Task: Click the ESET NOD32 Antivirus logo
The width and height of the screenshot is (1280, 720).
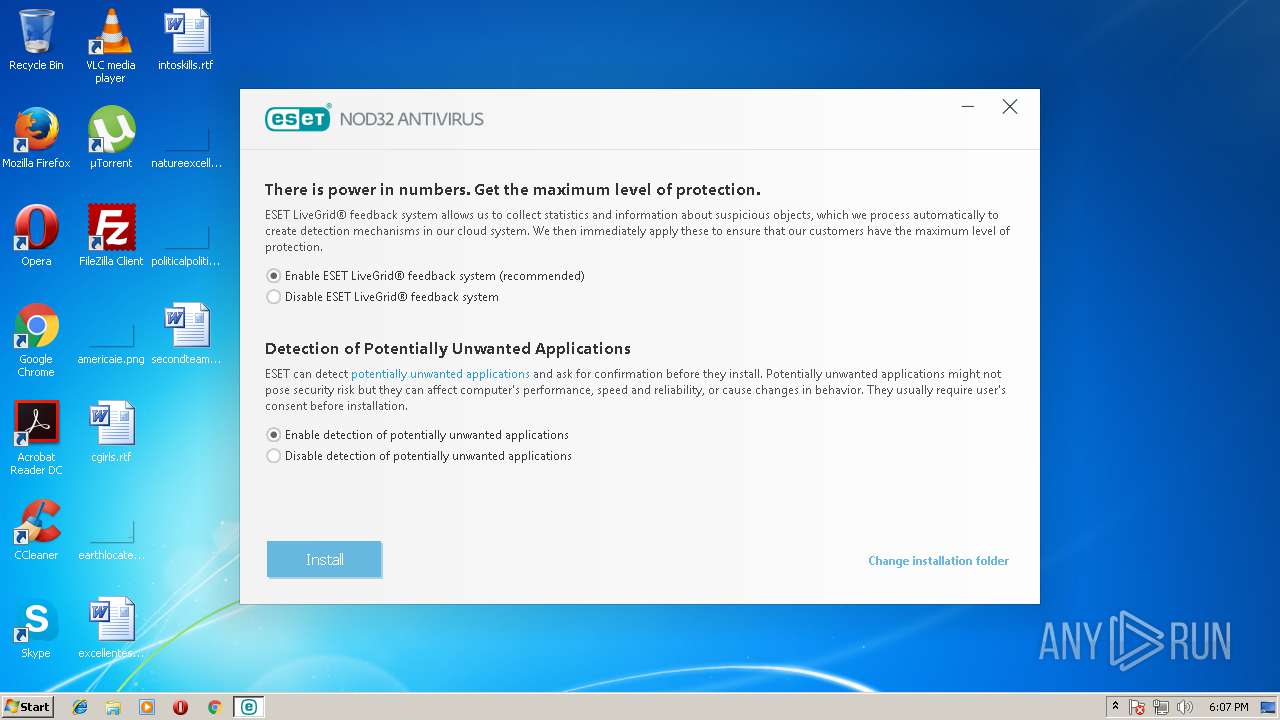Action: click(374, 118)
